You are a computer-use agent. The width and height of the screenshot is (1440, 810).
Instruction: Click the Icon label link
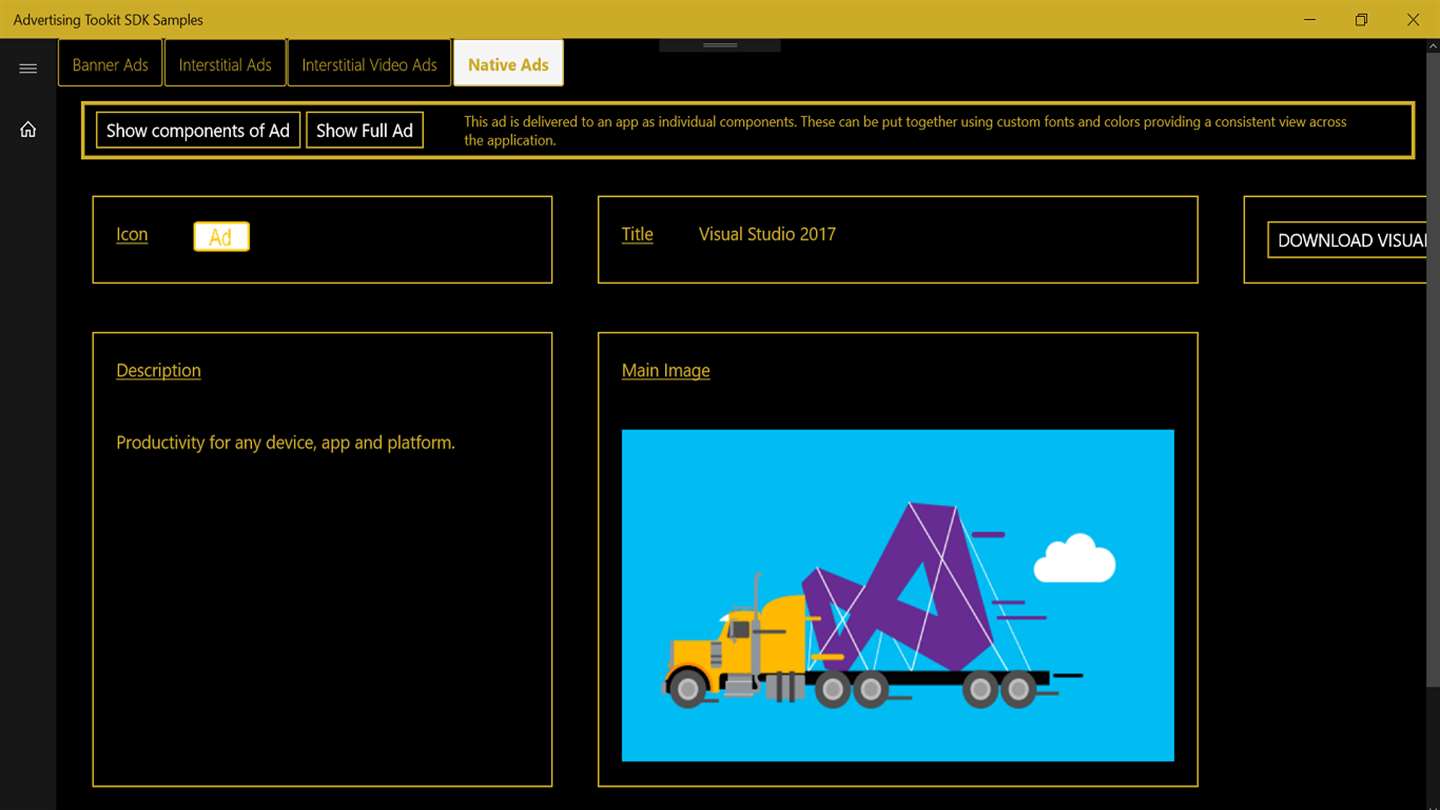click(132, 234)
